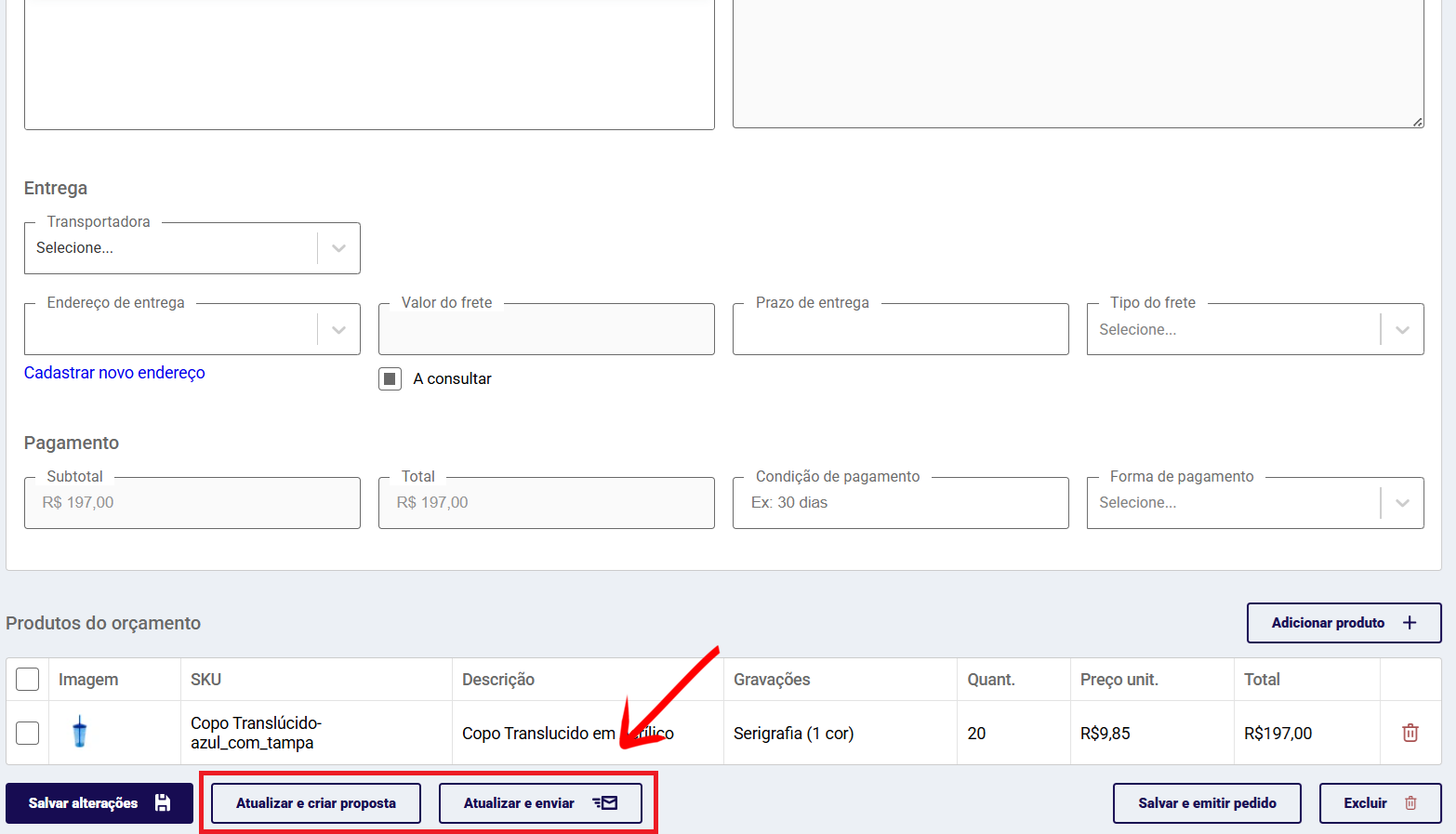Click Salvar e emitir pedido
1456x834 pixels.
coord(1207,803)
